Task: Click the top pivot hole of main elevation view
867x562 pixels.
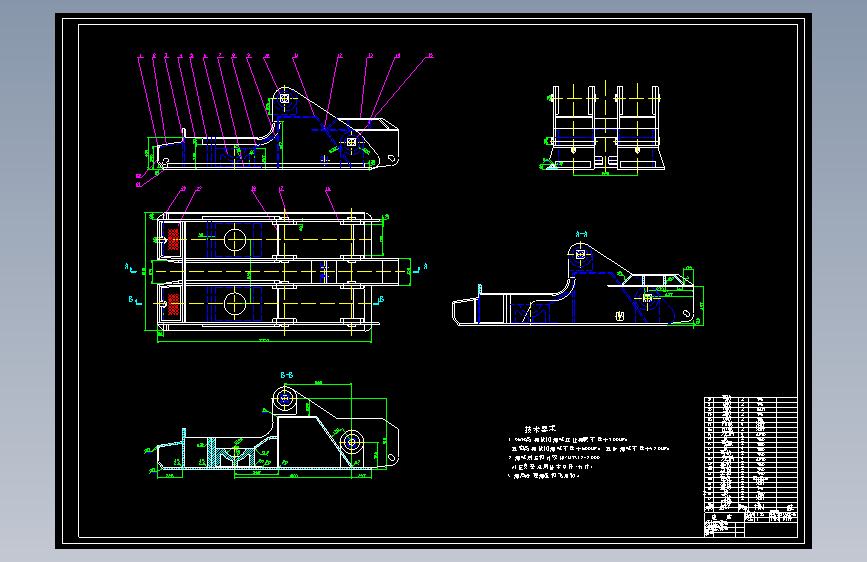Action: coord(284,98)
